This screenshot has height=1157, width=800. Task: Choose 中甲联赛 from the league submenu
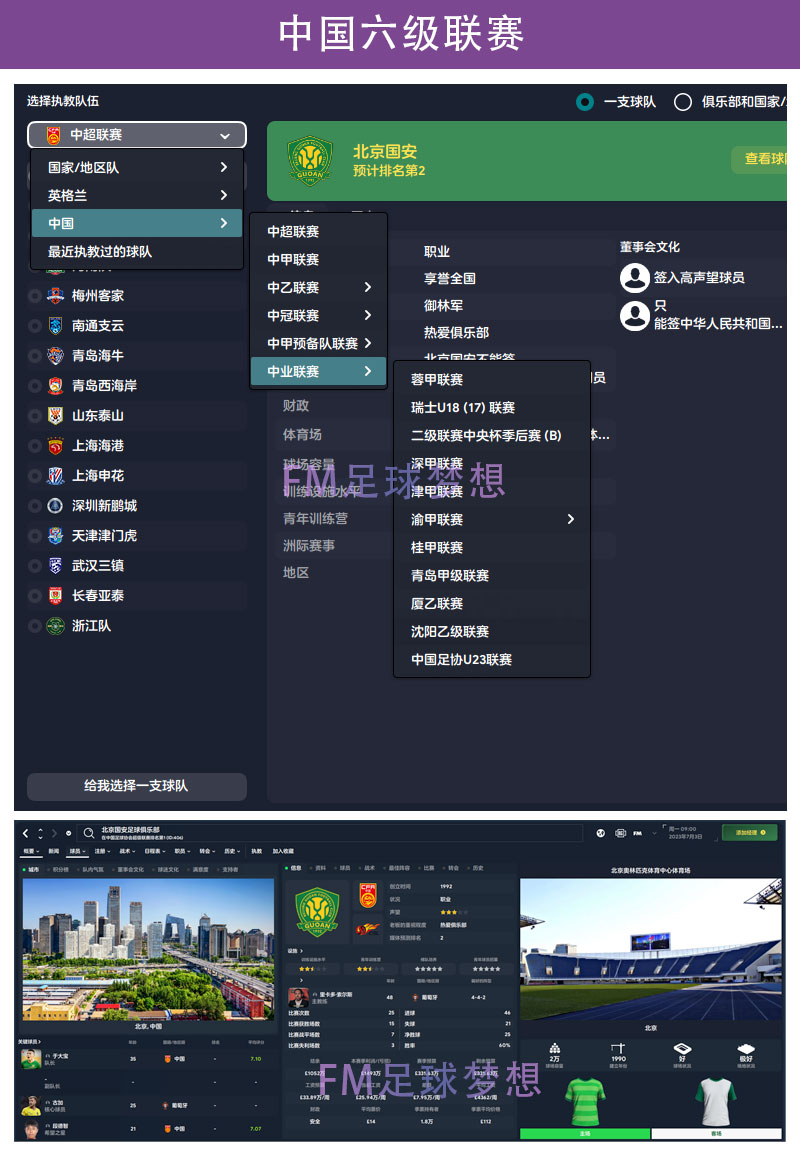(318, 260)
